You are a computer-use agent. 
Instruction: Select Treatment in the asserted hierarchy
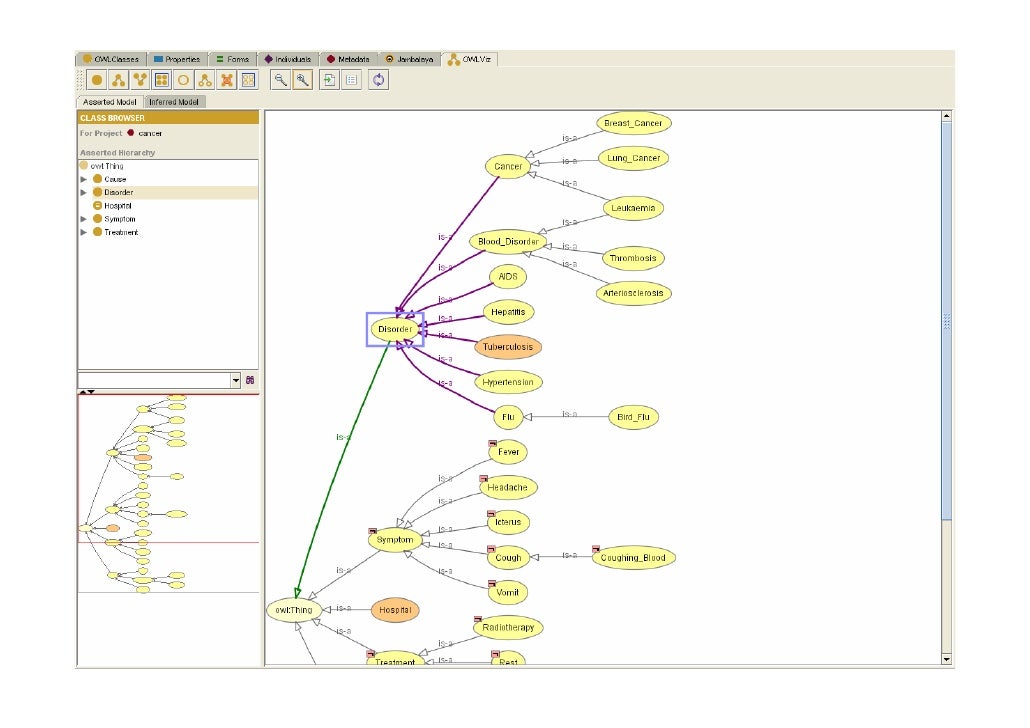pyautogui.click(x=121, y=232)
